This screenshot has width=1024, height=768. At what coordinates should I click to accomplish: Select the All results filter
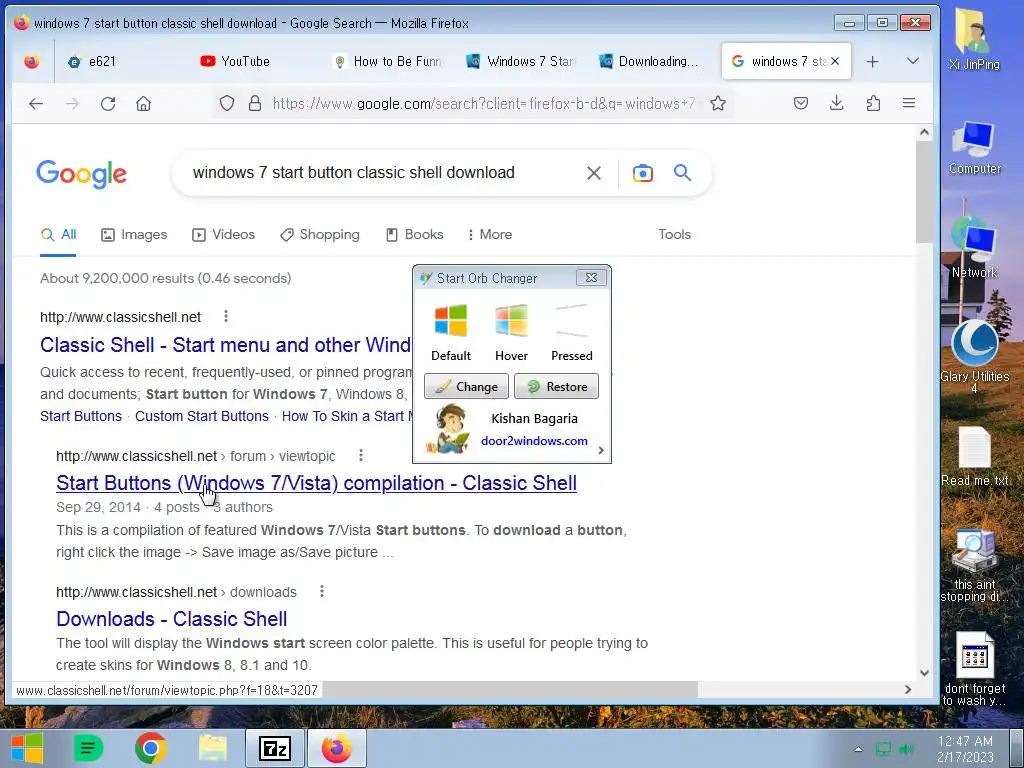pyautogui.click(x=58, y=234)
